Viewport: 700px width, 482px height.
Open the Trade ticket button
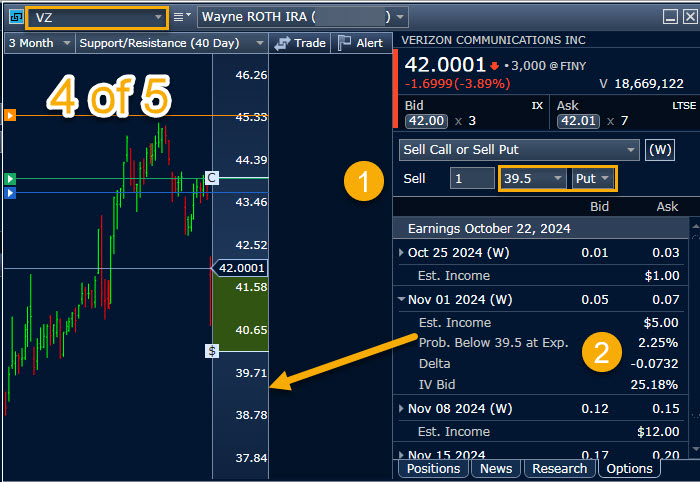[x=300, y=43]
